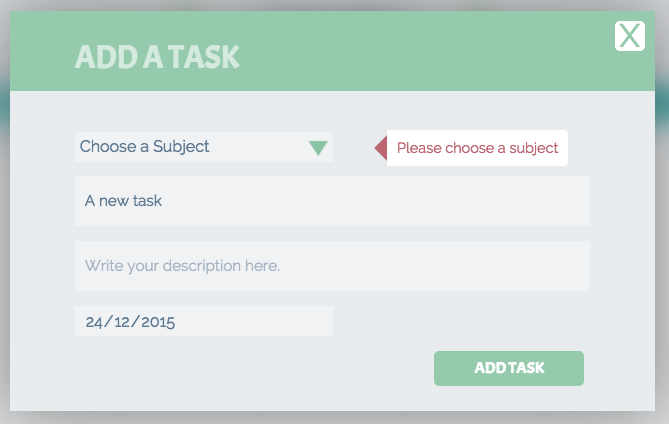Open the Choose a Subject dropdown
Viewport: 669px width, 424px height.
204,147
